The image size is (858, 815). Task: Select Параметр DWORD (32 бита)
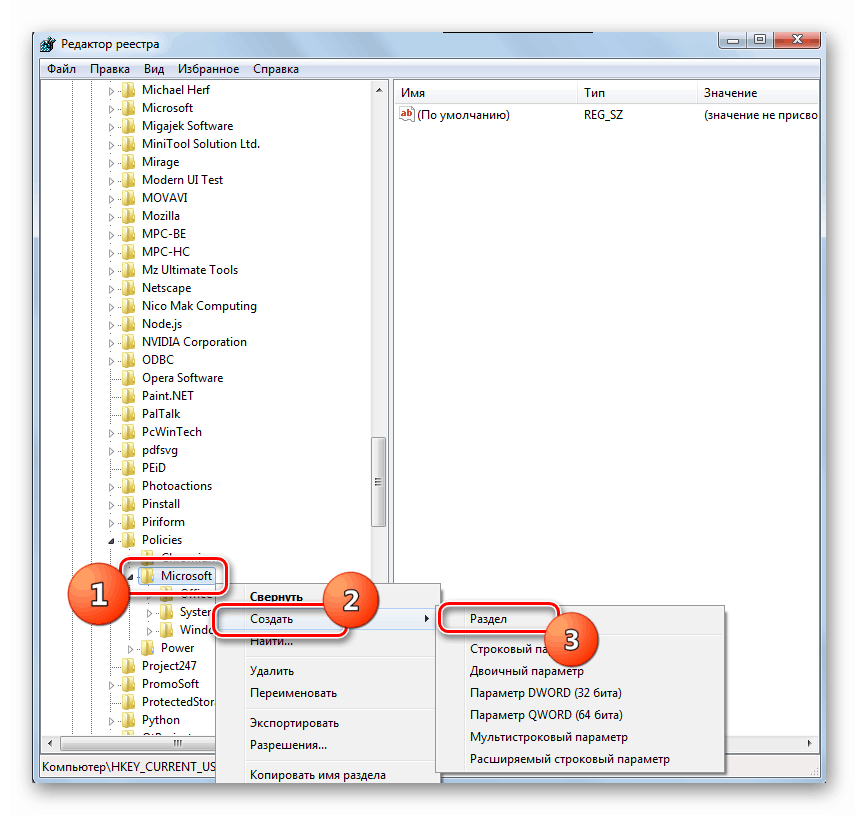(580, 693)
